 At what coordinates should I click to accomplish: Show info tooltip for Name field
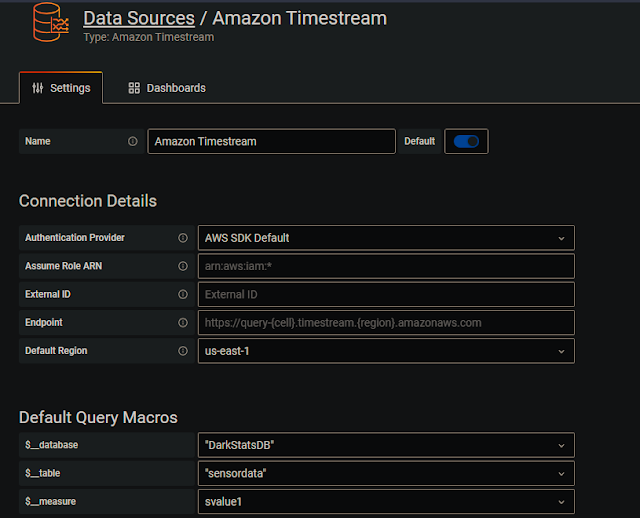pyautogui.click(x=133, y=141)
